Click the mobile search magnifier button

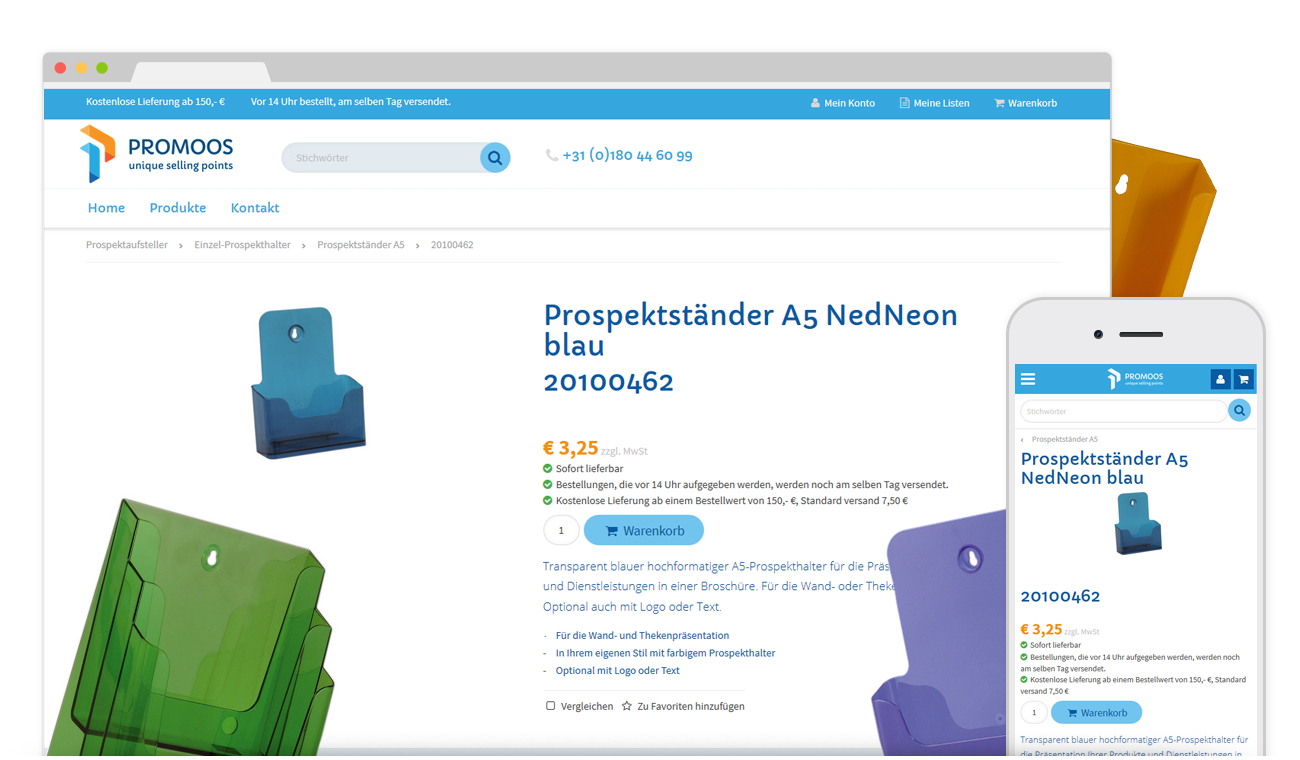[x=1239, y=410]
